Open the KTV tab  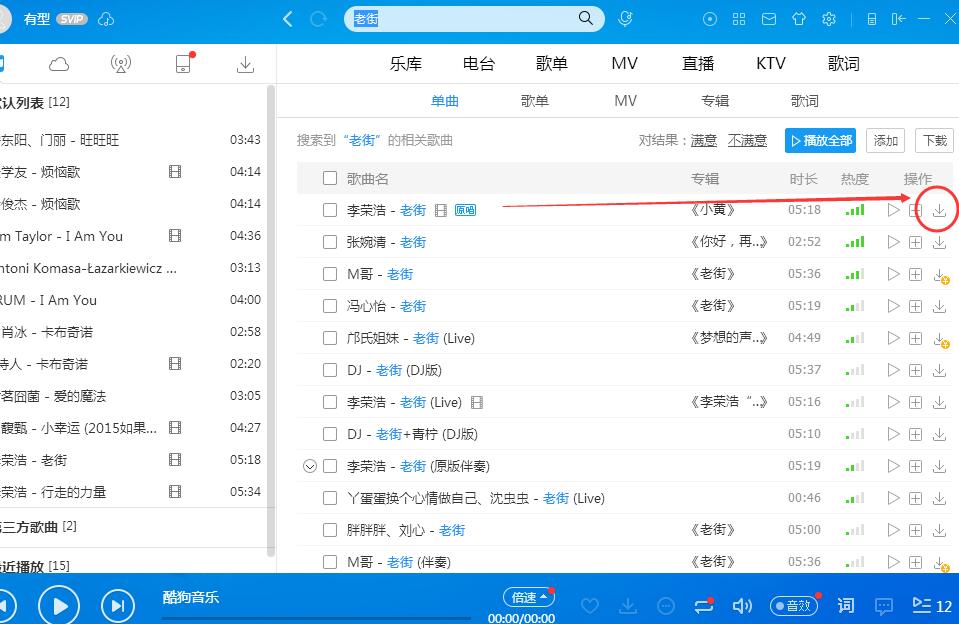(771, 64)
